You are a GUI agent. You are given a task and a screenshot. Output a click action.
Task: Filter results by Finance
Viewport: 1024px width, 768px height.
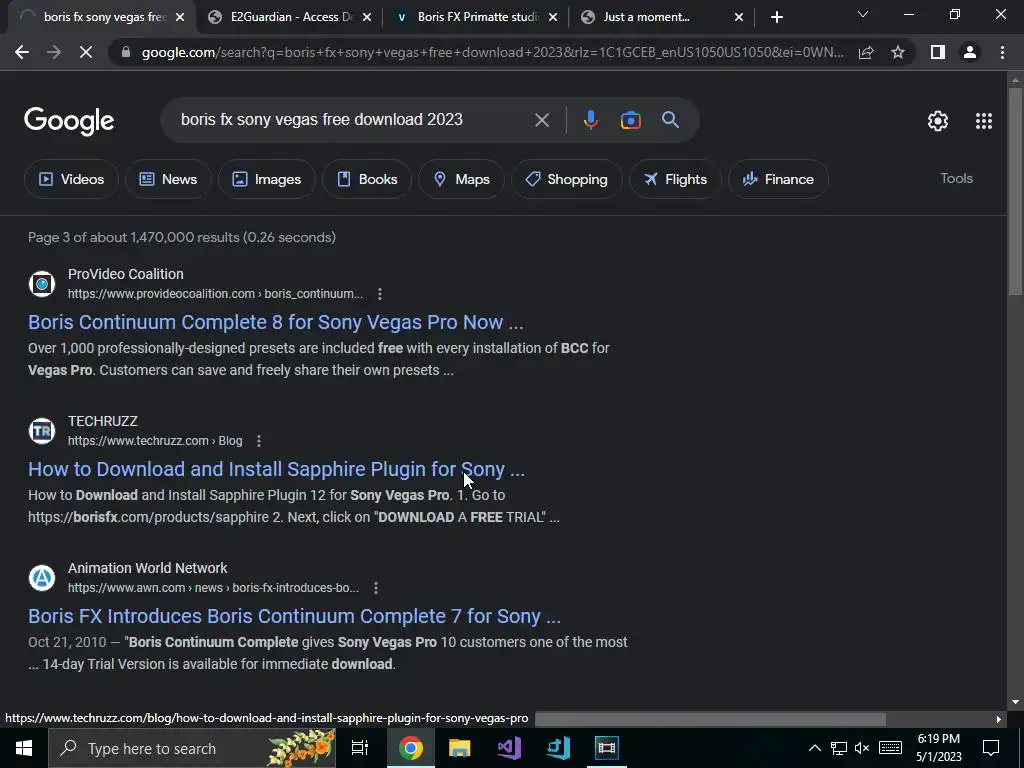coord(778,179)
